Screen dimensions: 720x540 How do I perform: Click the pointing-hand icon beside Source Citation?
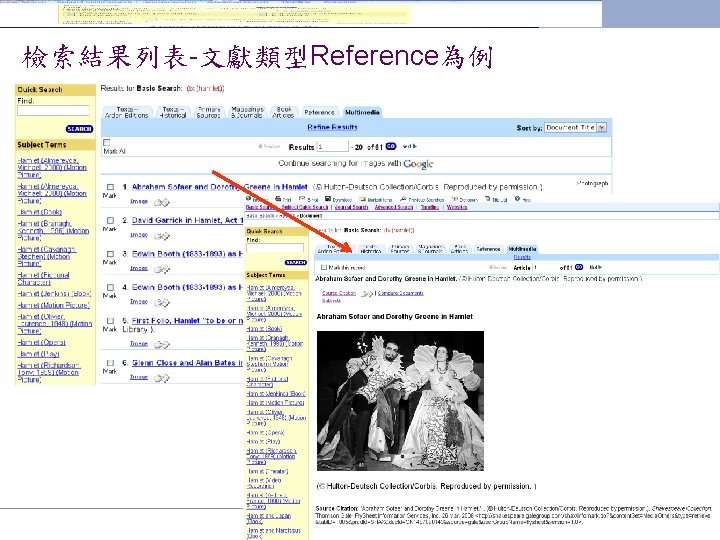(x=366, y=293)
